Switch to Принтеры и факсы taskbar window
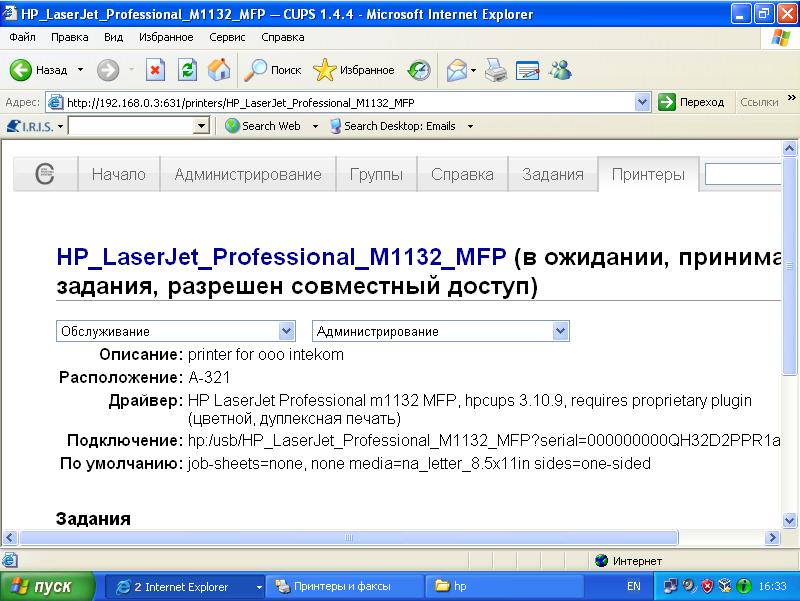The width and height of the screenshot is (800, 601). 345,586
